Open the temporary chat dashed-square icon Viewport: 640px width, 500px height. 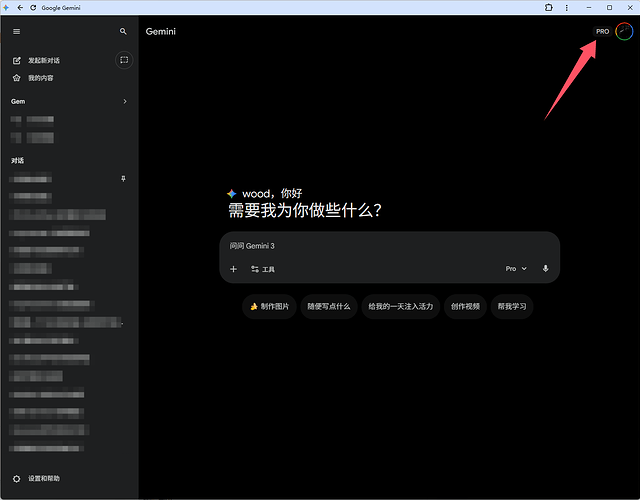pos(124,60)
